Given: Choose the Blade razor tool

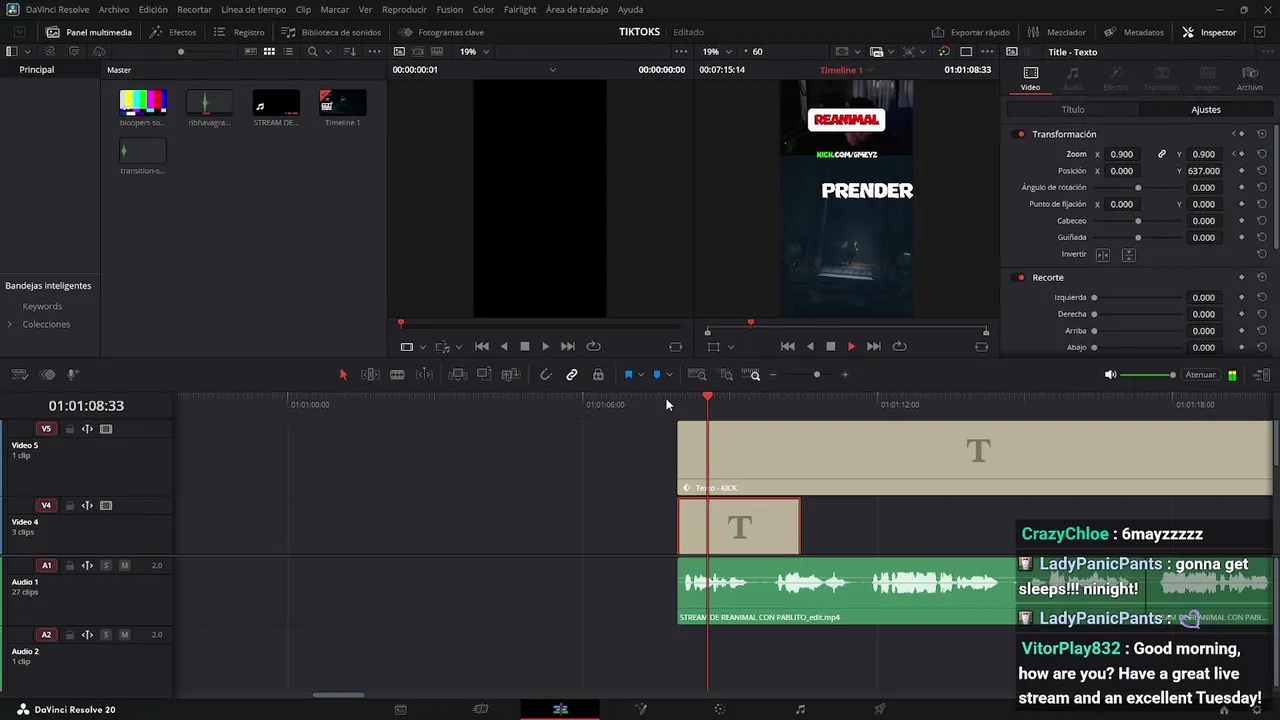Looking at the screenshot, I should click(397, 375).
